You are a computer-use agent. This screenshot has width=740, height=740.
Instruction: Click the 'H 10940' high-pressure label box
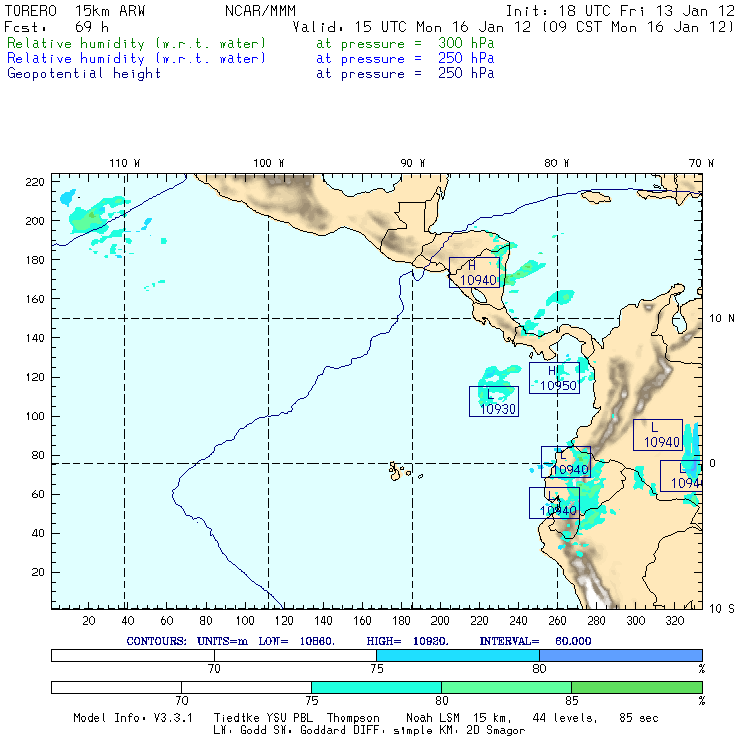tap(474, 273)
